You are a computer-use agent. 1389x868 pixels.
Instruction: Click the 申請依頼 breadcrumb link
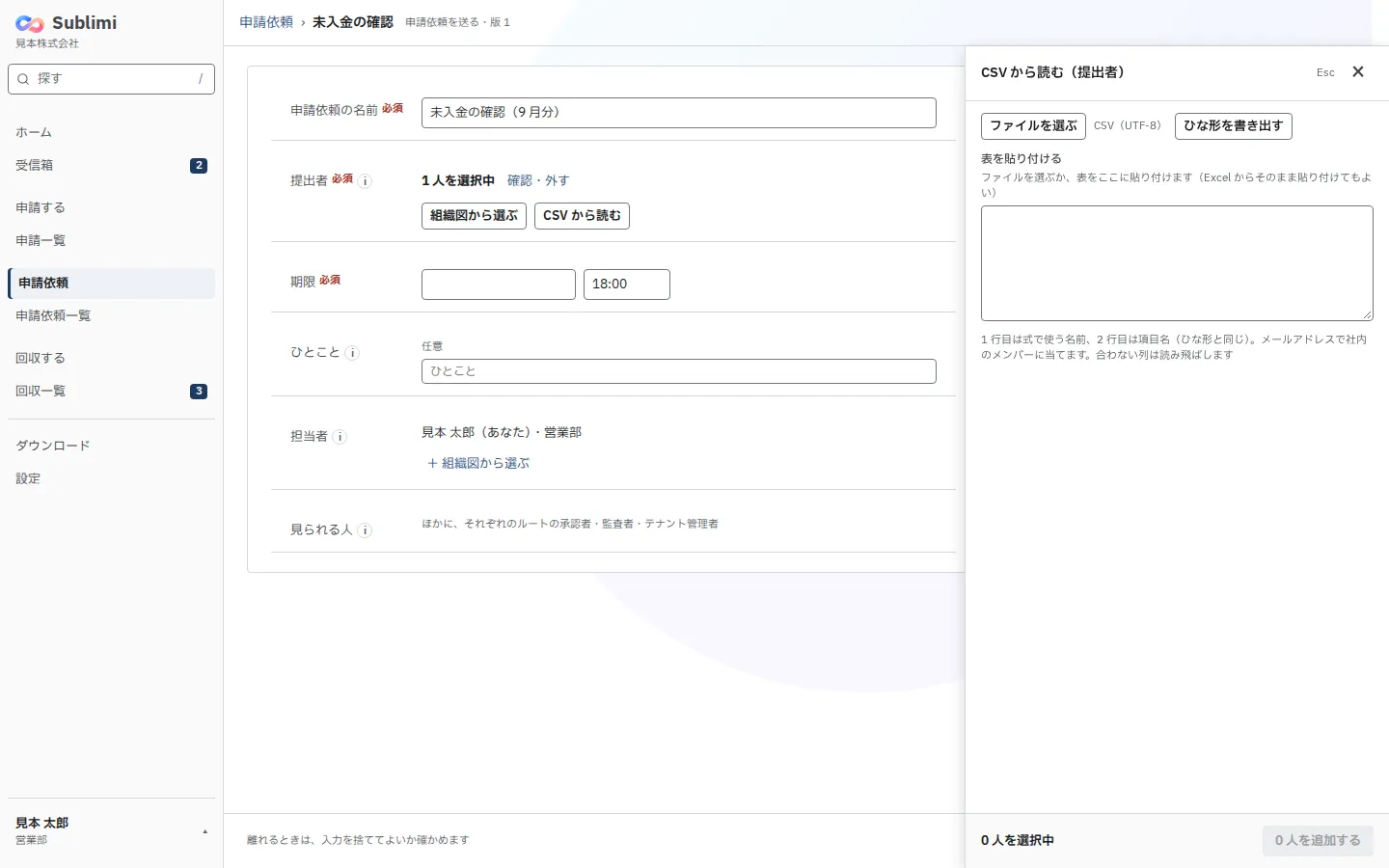266,22
